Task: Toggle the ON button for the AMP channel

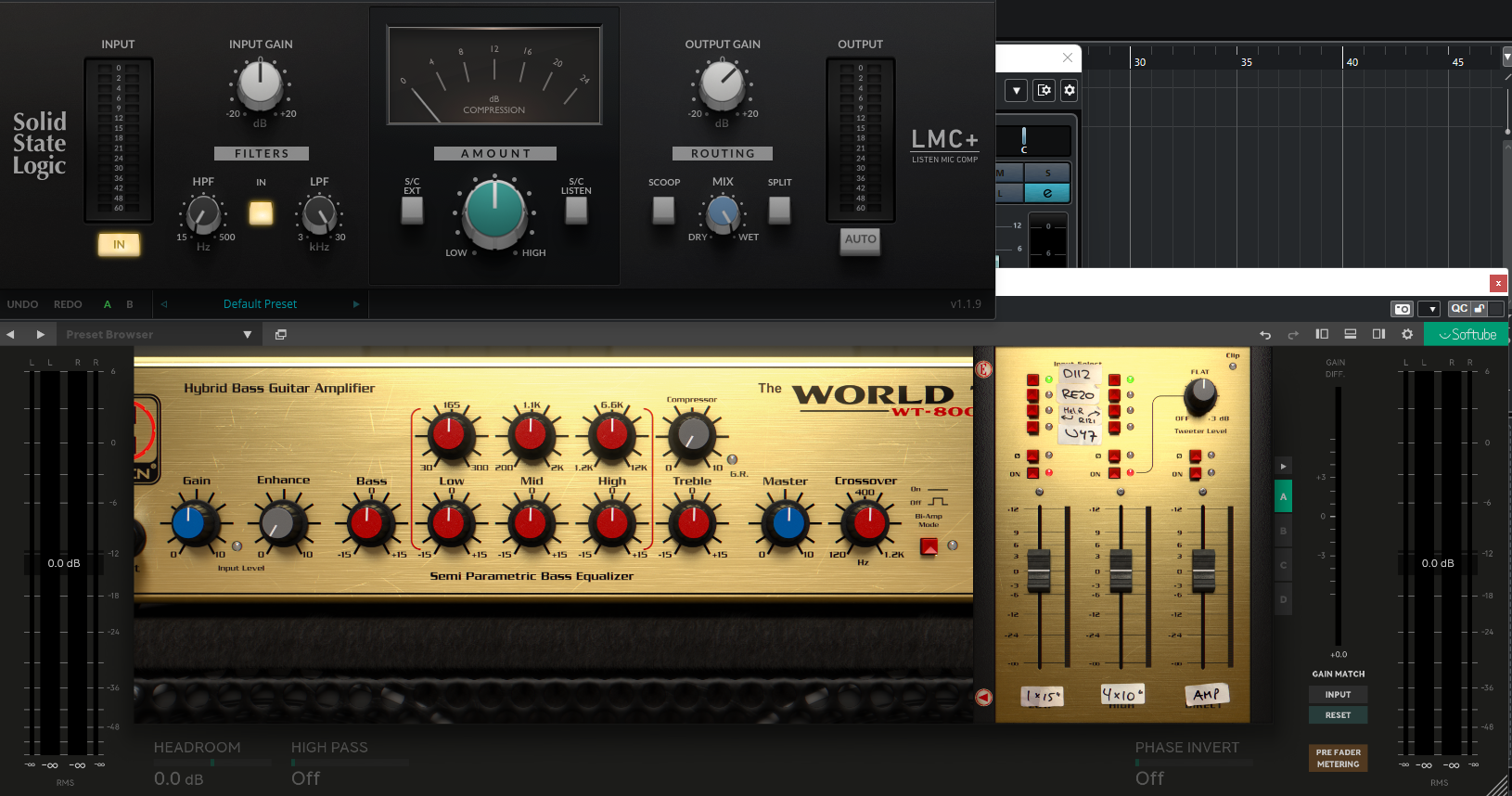Action: click(x=1195, y=473)
